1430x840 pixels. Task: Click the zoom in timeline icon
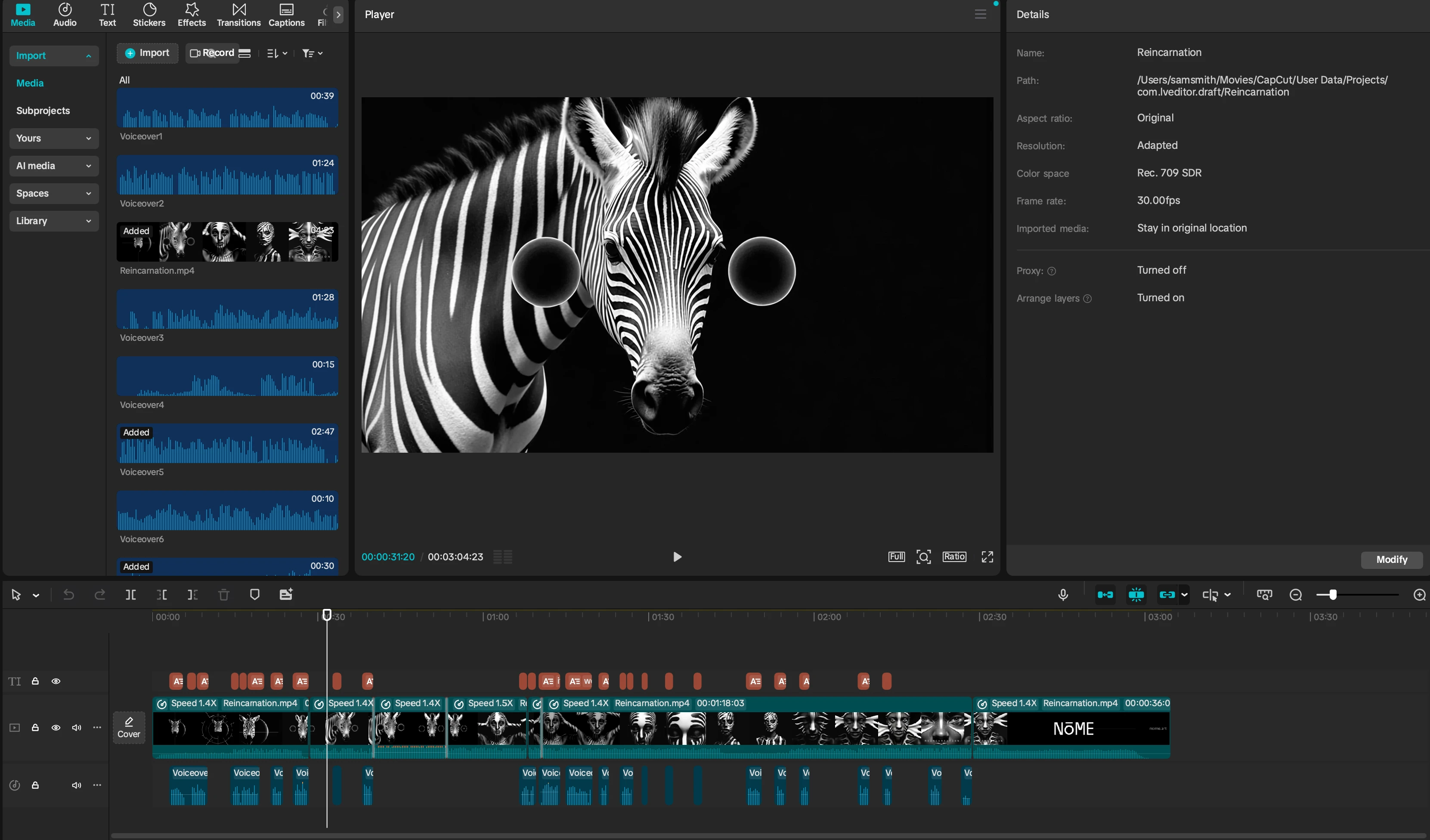click(1419, 594)
